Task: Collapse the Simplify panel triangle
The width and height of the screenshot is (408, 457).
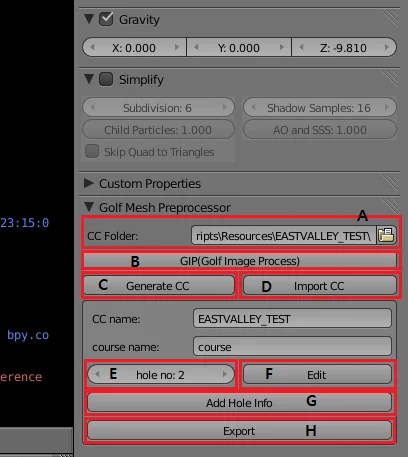Action: click(x=89, y=79)
